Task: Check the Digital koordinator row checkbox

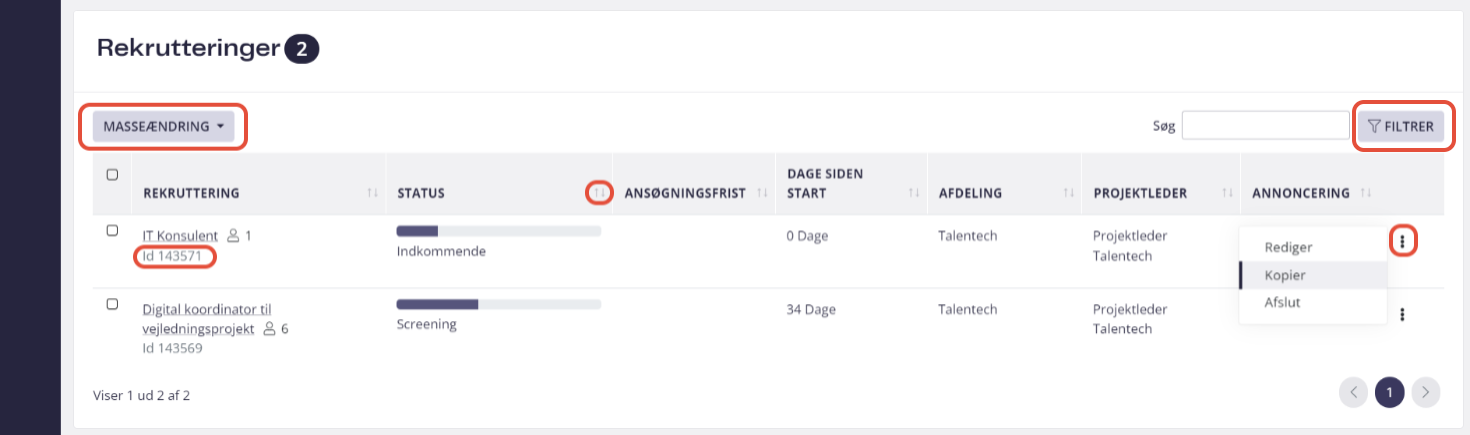Action: click(112, 303)
